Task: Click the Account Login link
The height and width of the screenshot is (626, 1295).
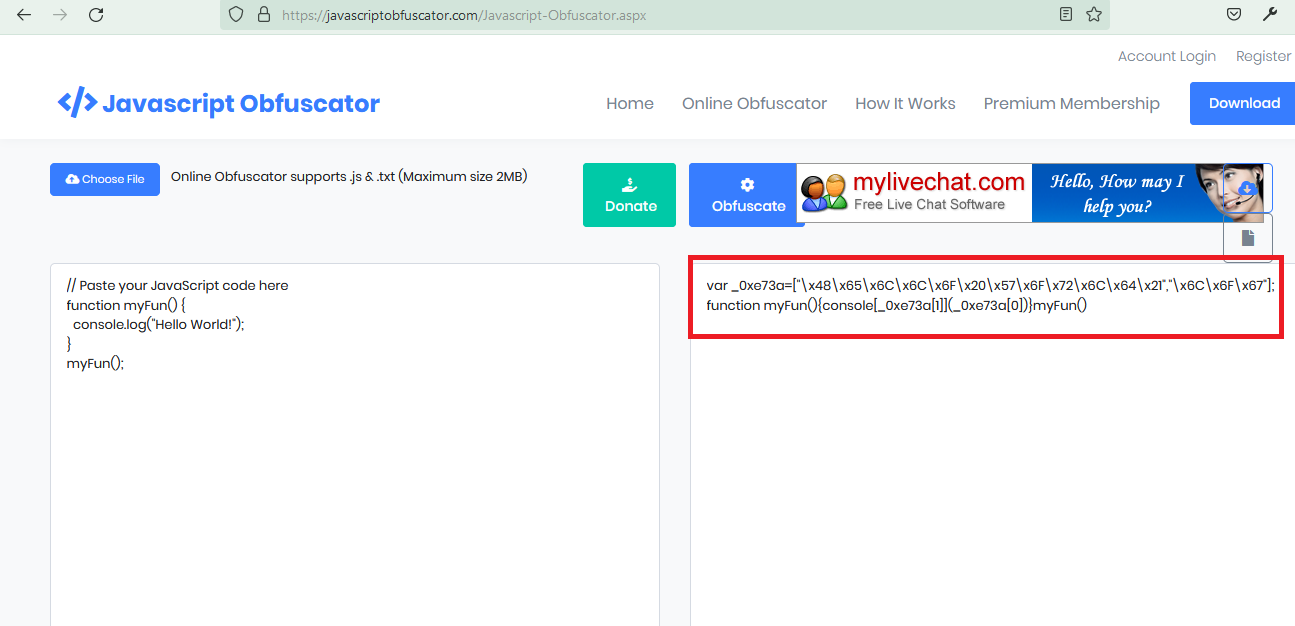Action: 1166,56
